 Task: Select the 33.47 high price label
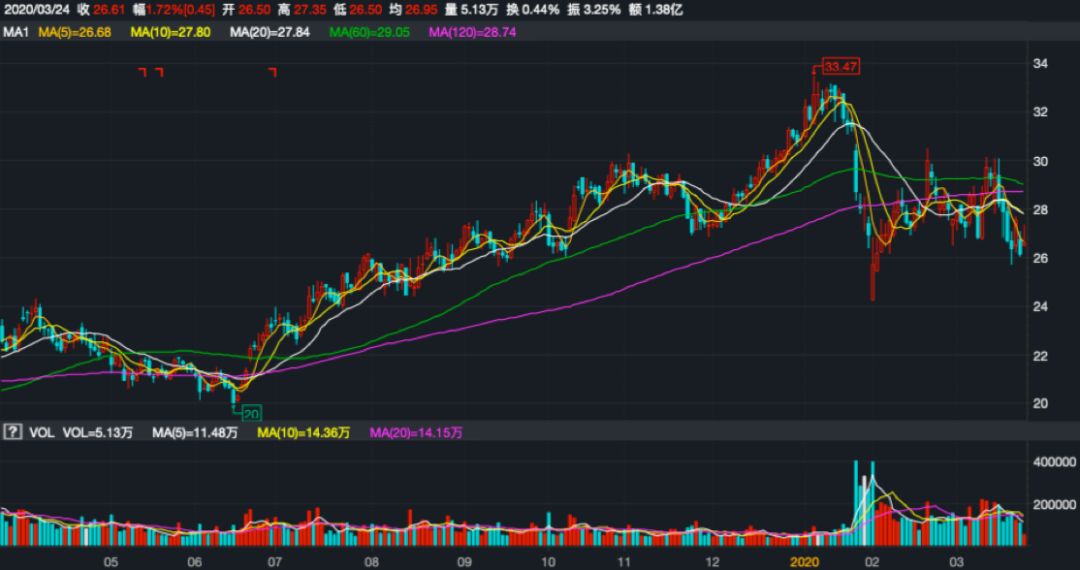click(x=840, y=67)
